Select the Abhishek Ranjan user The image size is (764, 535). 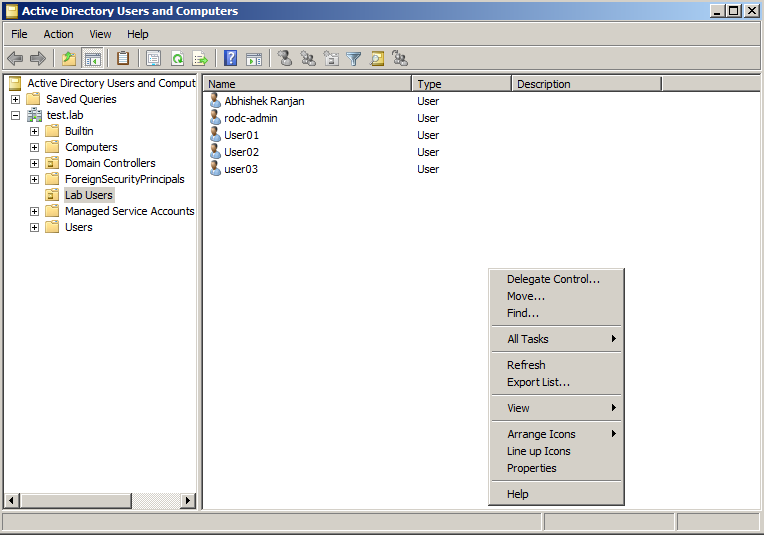[264, 101]
